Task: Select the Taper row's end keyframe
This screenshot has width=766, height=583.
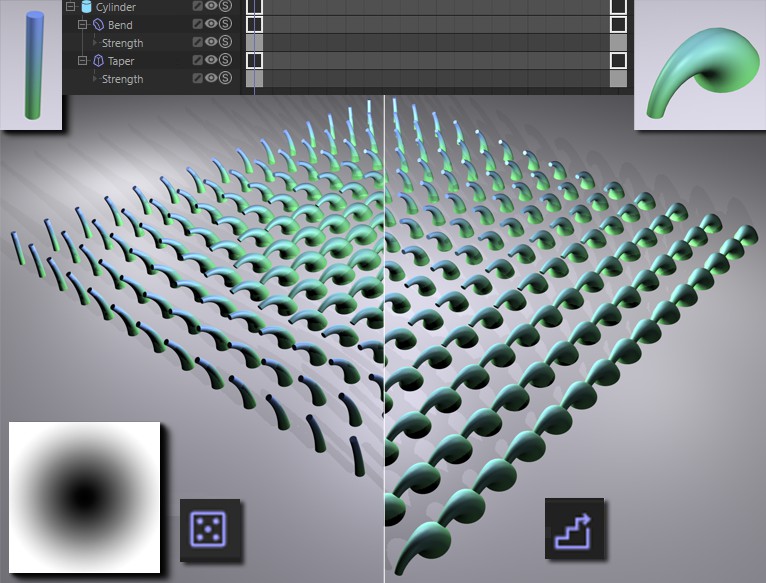Action: click(x=618, y=61)
